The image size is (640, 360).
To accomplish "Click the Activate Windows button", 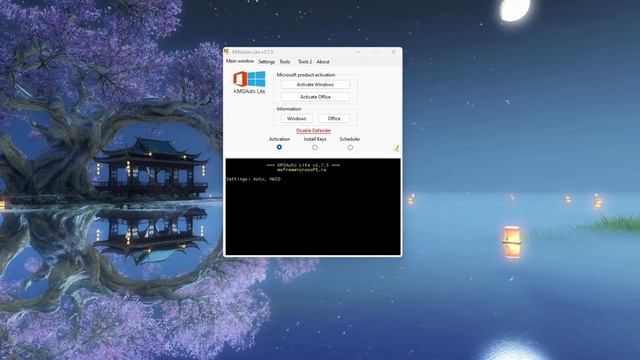I will (315, 84).
